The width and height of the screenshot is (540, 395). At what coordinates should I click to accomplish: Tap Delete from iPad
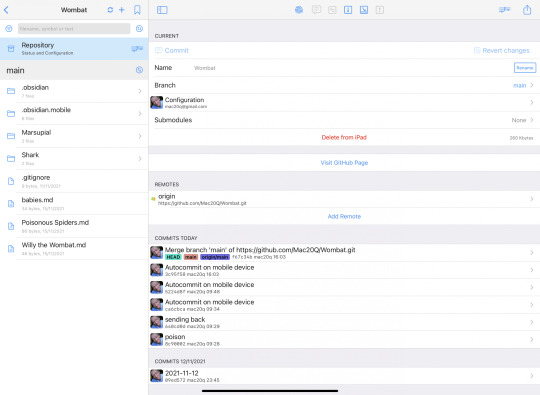click(x=344, y=137)
